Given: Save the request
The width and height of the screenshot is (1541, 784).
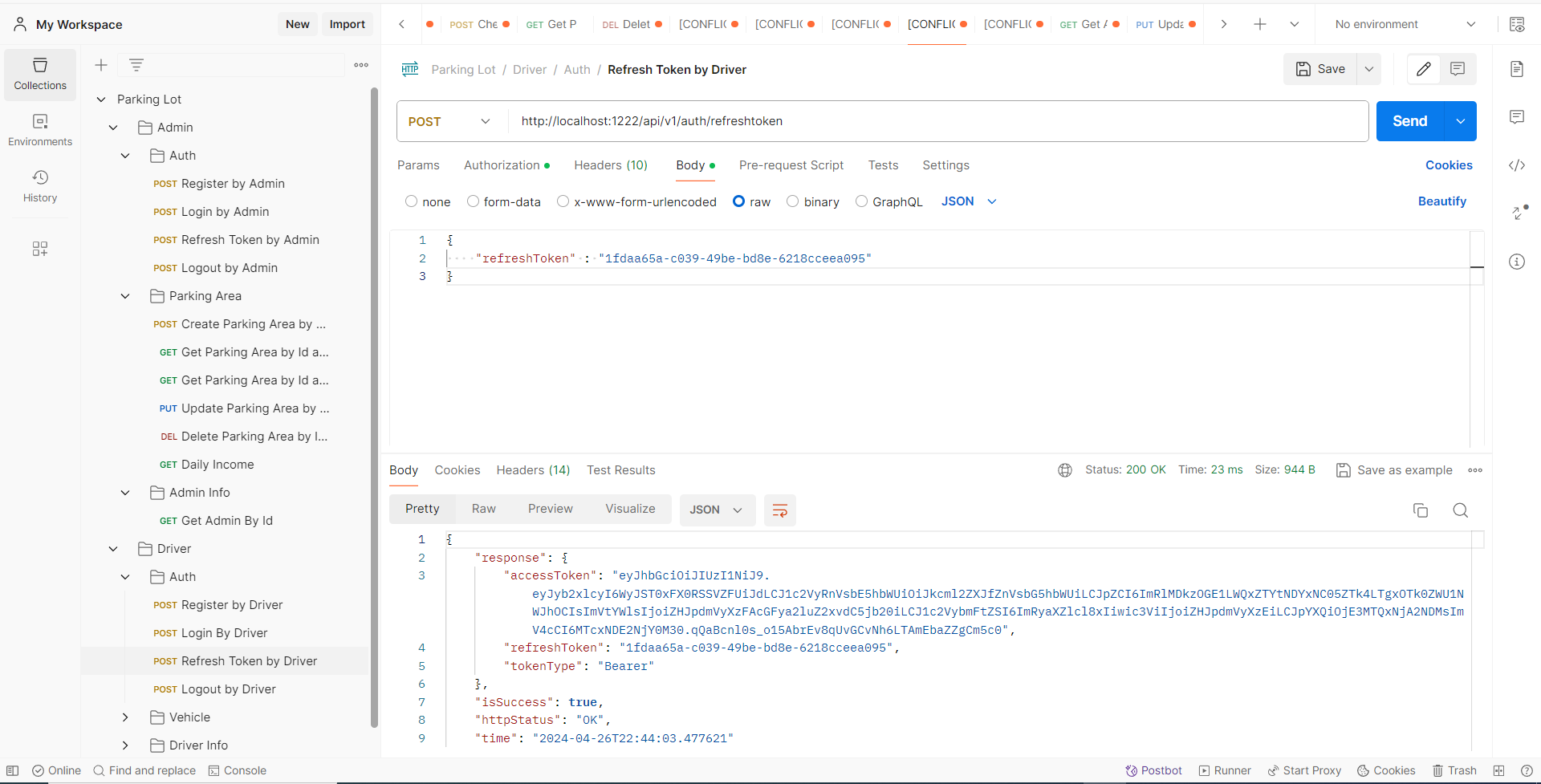Looking at the screenshot, I should point(1320,69).
